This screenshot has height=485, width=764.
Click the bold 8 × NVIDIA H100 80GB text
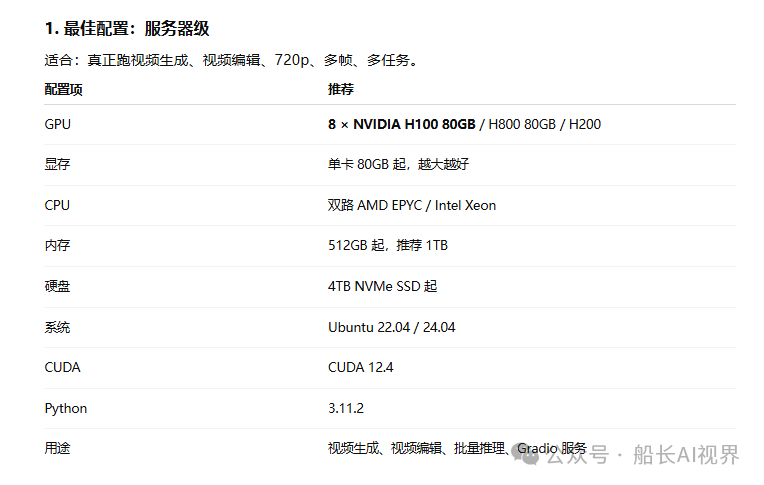pyautogui.click(x=401, y=124)
